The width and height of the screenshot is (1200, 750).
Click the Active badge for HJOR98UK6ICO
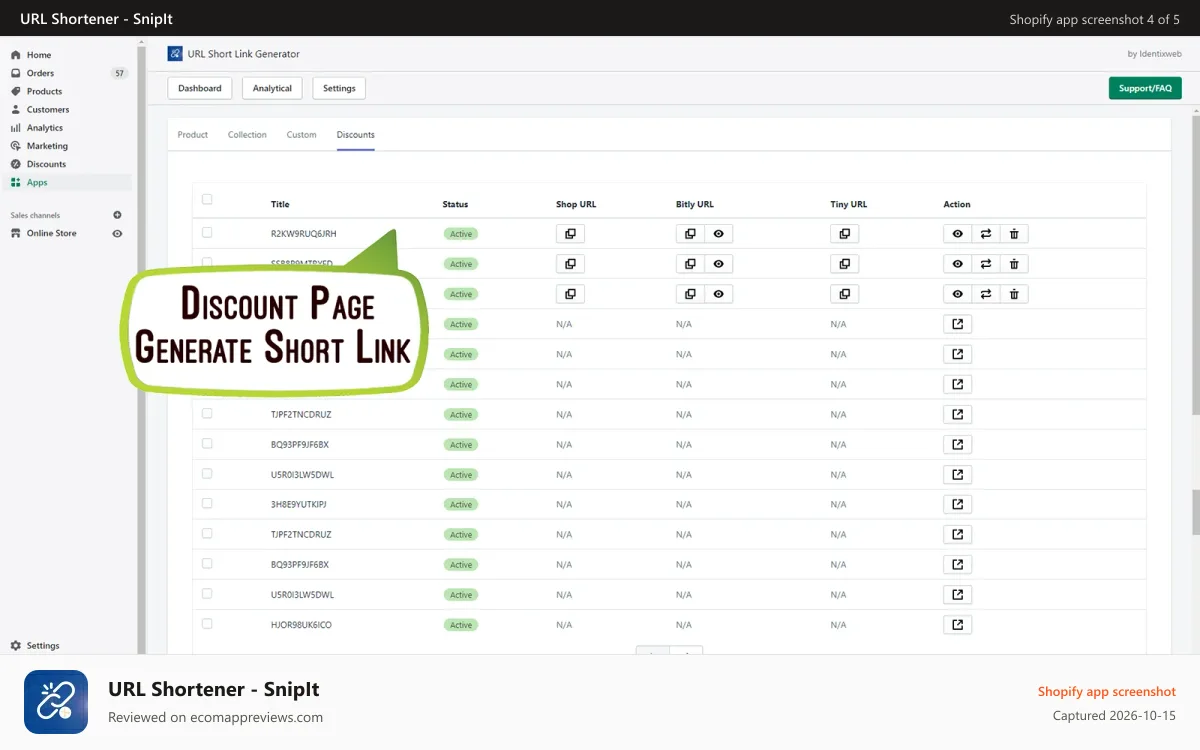(461, 624)
